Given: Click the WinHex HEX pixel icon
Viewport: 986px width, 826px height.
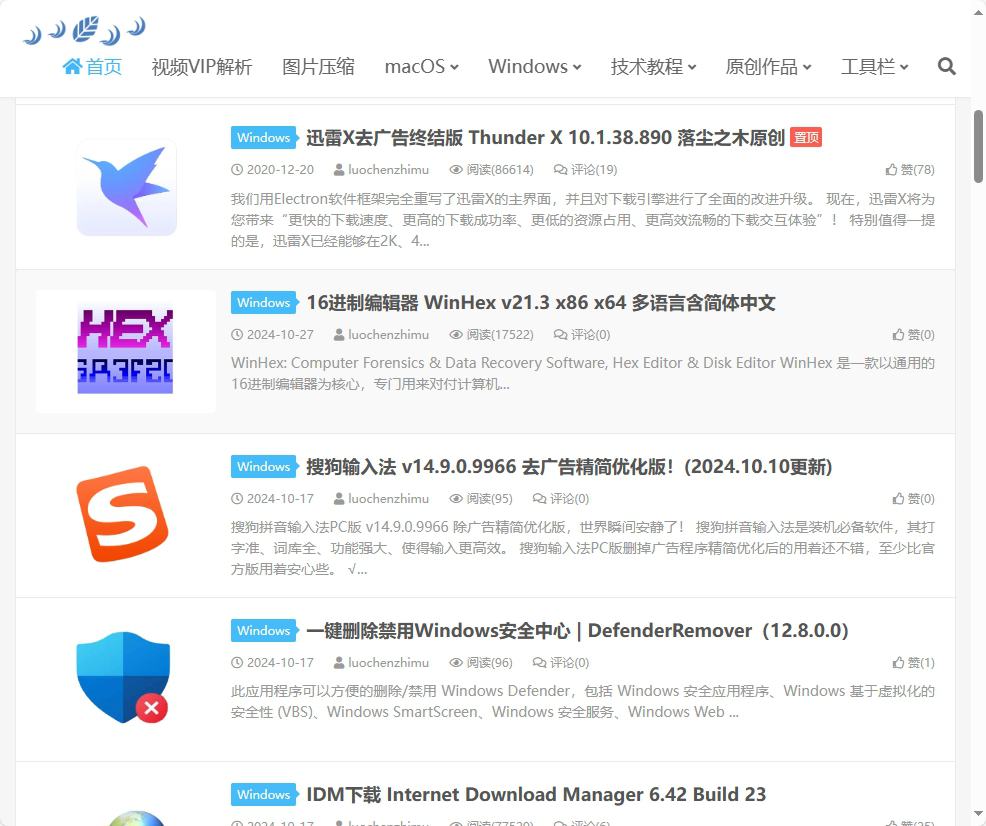Looking at the screenshot, I should 125,350.
